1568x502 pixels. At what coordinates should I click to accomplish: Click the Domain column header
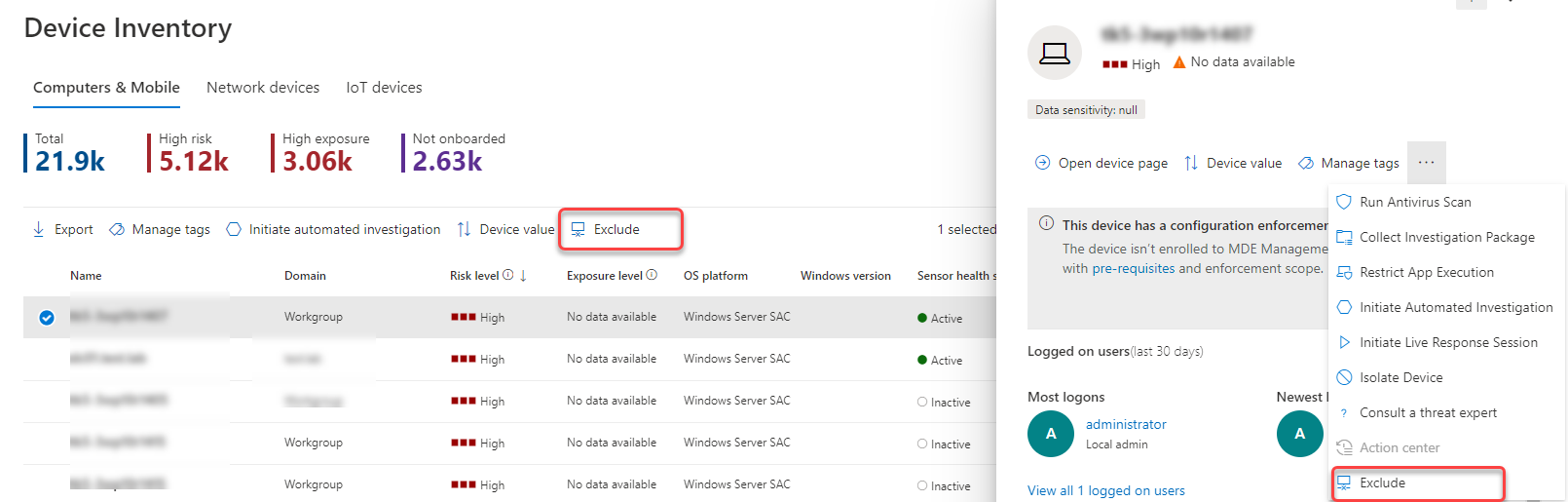pyautogui.click(x=305, y=276)
